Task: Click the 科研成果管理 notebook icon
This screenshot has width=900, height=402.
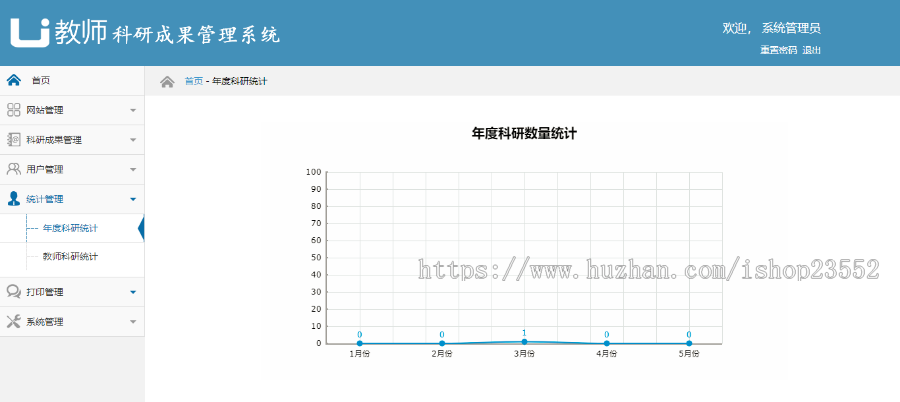Action: point(14,140)
